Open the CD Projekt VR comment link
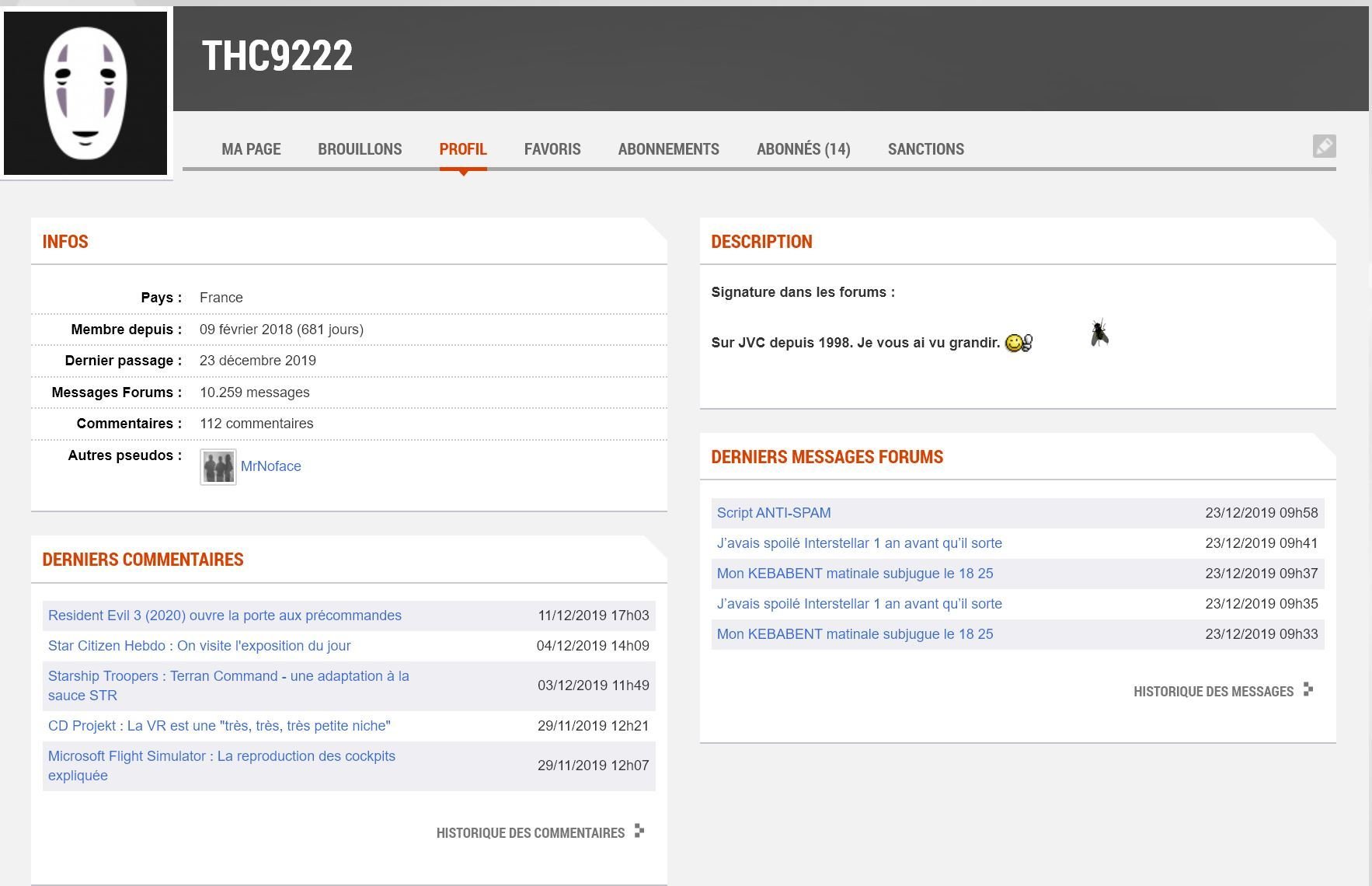The width and height of the screenshot is (1372, 886). click(x=219, y=726)
